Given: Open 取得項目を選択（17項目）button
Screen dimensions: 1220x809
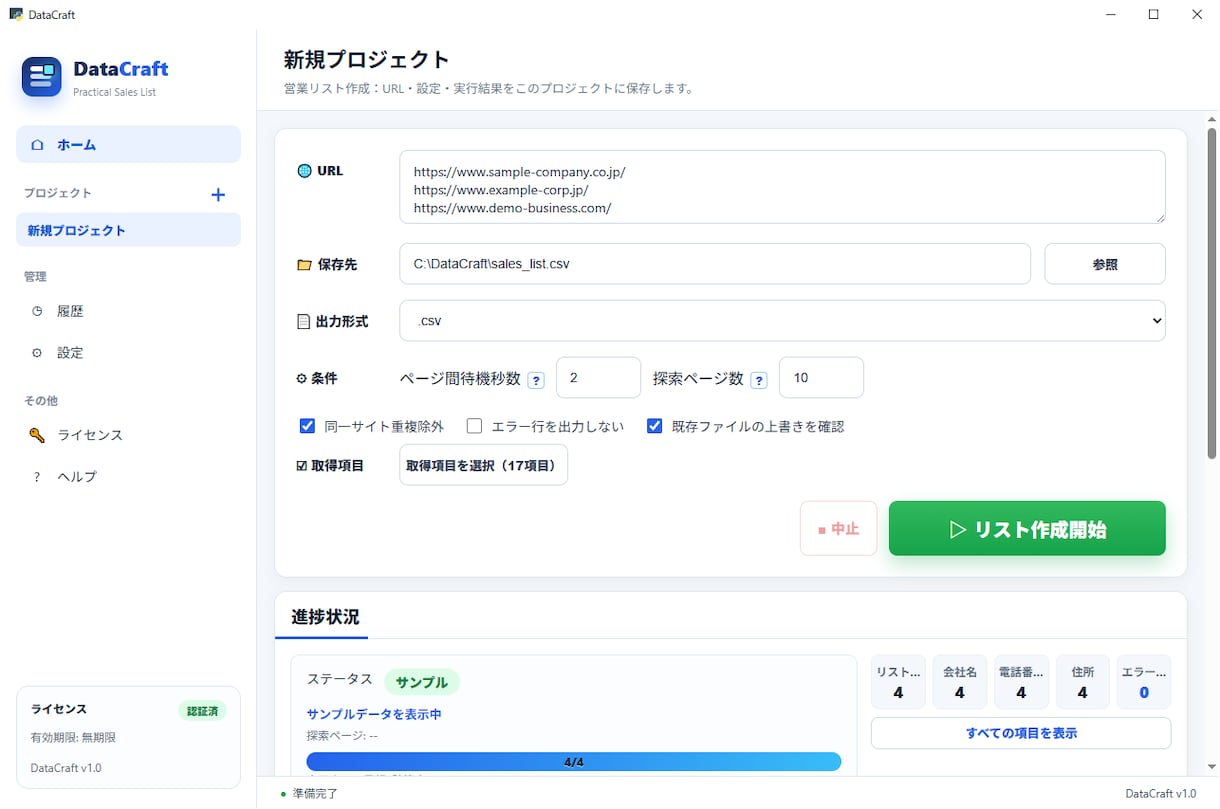Looking at the screenshot, I should 483,465.
